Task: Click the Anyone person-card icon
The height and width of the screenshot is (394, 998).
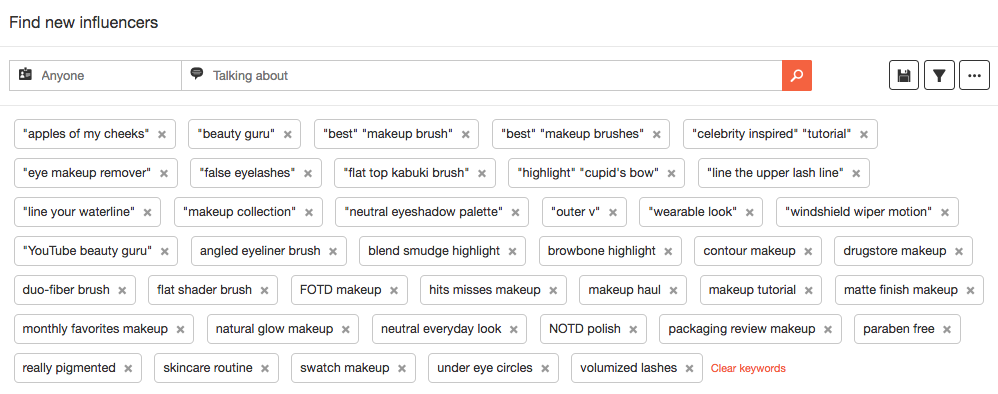Action: coord(25,74)
